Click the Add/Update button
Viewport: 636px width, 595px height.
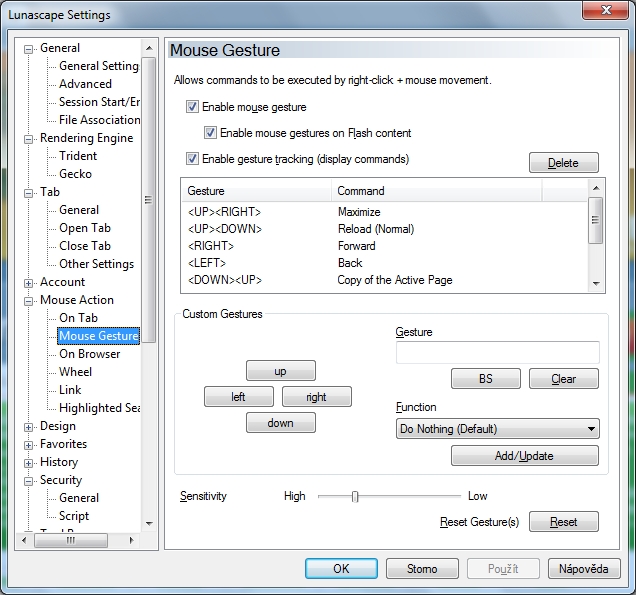tap(524, 455)
